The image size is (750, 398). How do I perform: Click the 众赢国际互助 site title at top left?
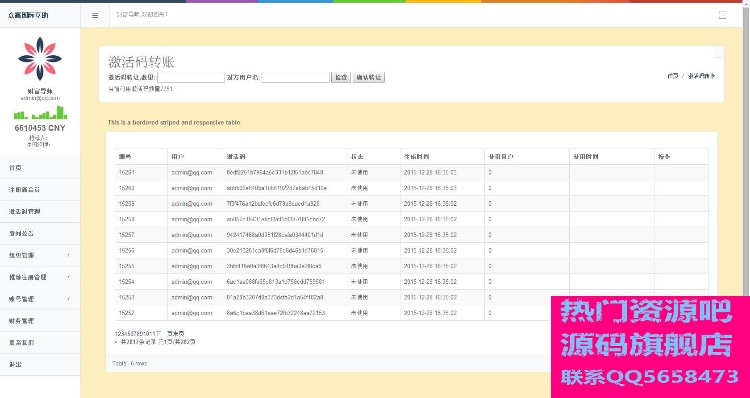[x=28, y=15]
